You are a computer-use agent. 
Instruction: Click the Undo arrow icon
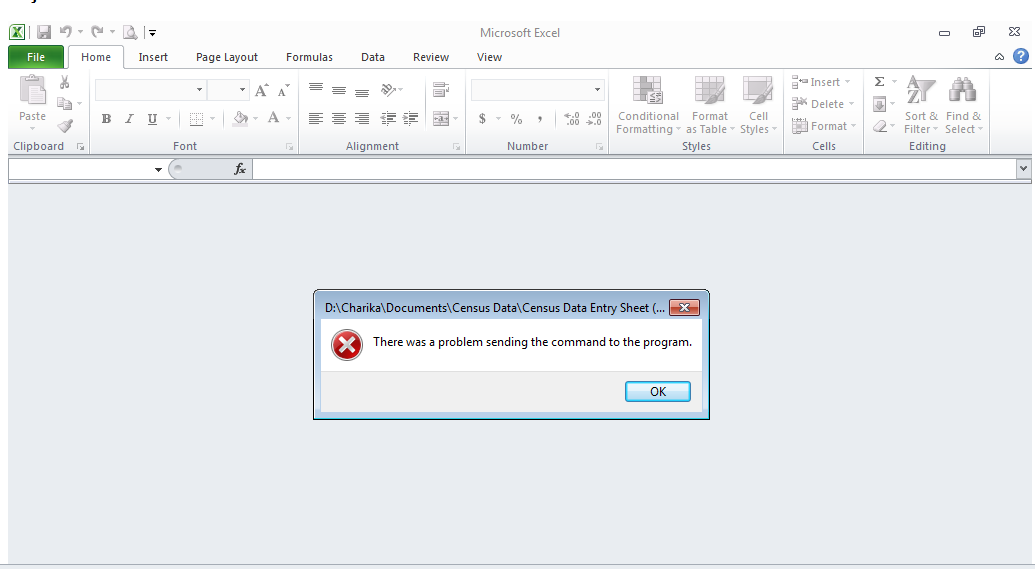(66, 32)
